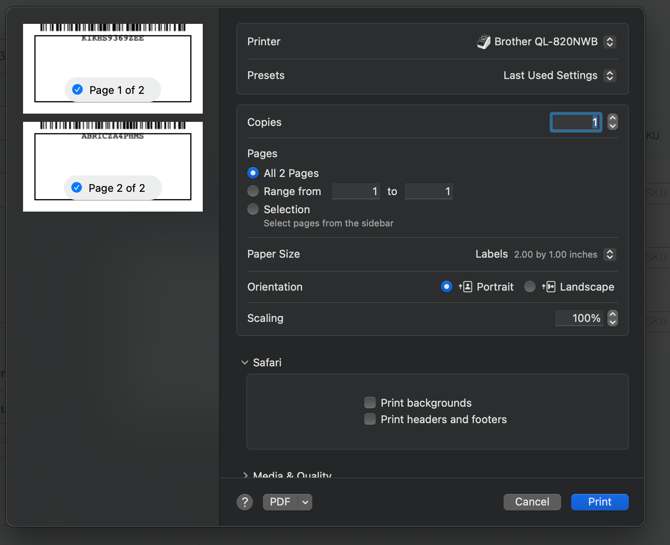Click the blue Print button

click(599, 502)
